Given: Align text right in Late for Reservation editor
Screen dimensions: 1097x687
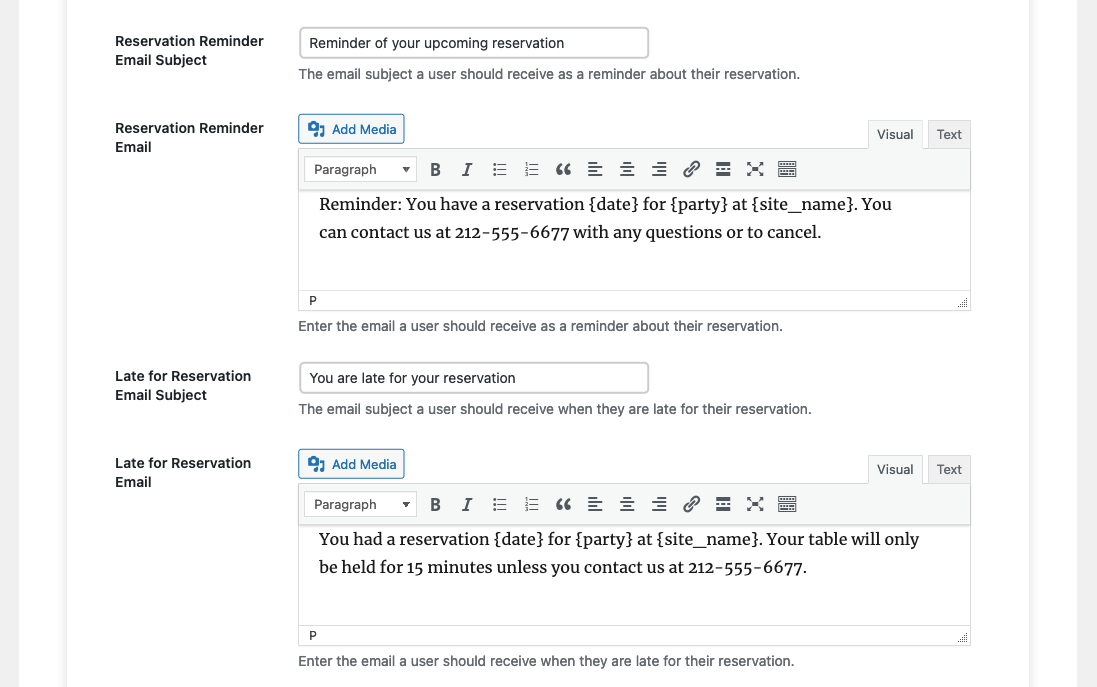Looking at the screenshot, I should point(659,503).
